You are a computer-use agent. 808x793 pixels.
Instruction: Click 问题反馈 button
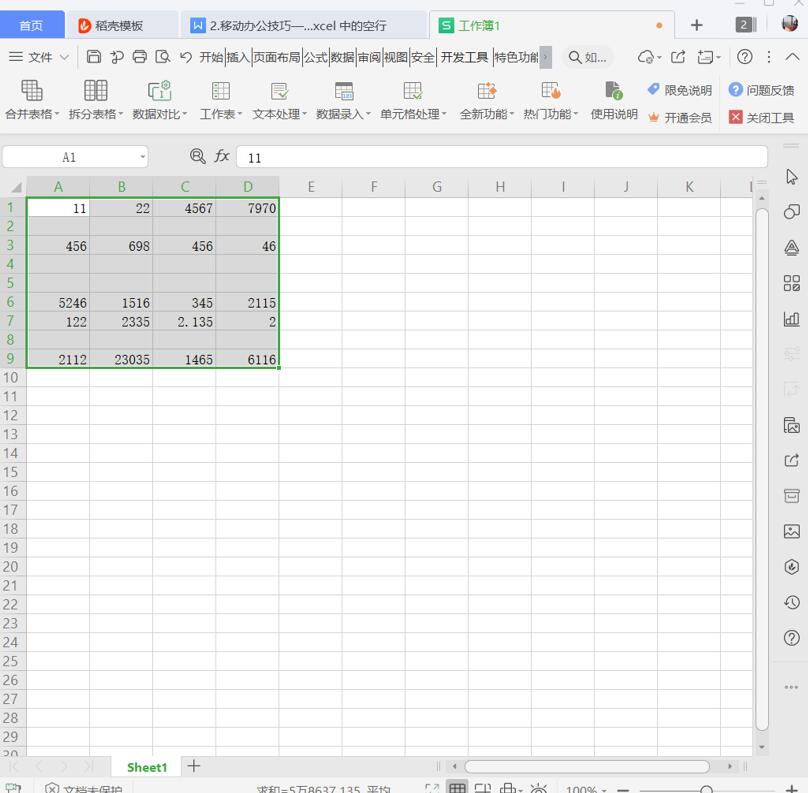[x=761, y=90]
